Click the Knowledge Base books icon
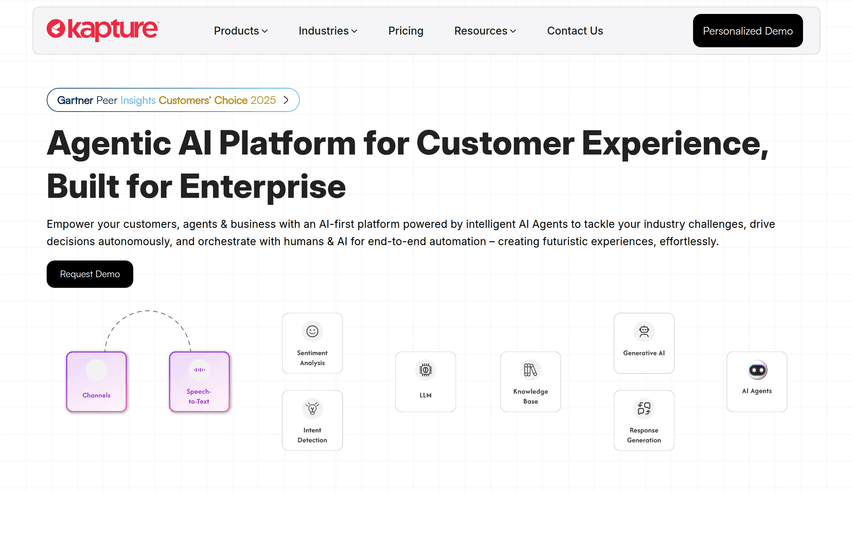Image resolution: width=853 pixels, height=533 pixels. tap(530, 370)
